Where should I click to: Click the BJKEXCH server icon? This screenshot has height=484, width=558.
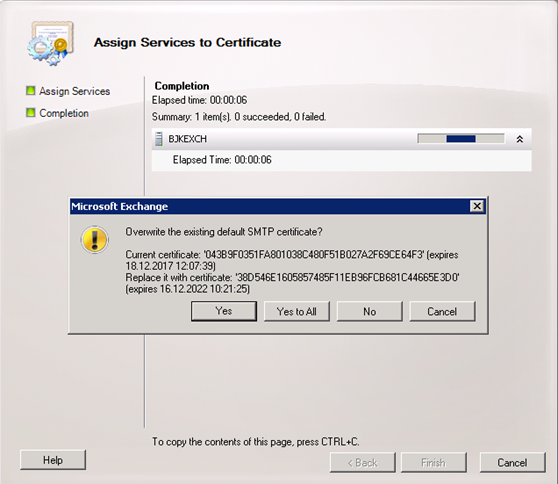[159, 139]
